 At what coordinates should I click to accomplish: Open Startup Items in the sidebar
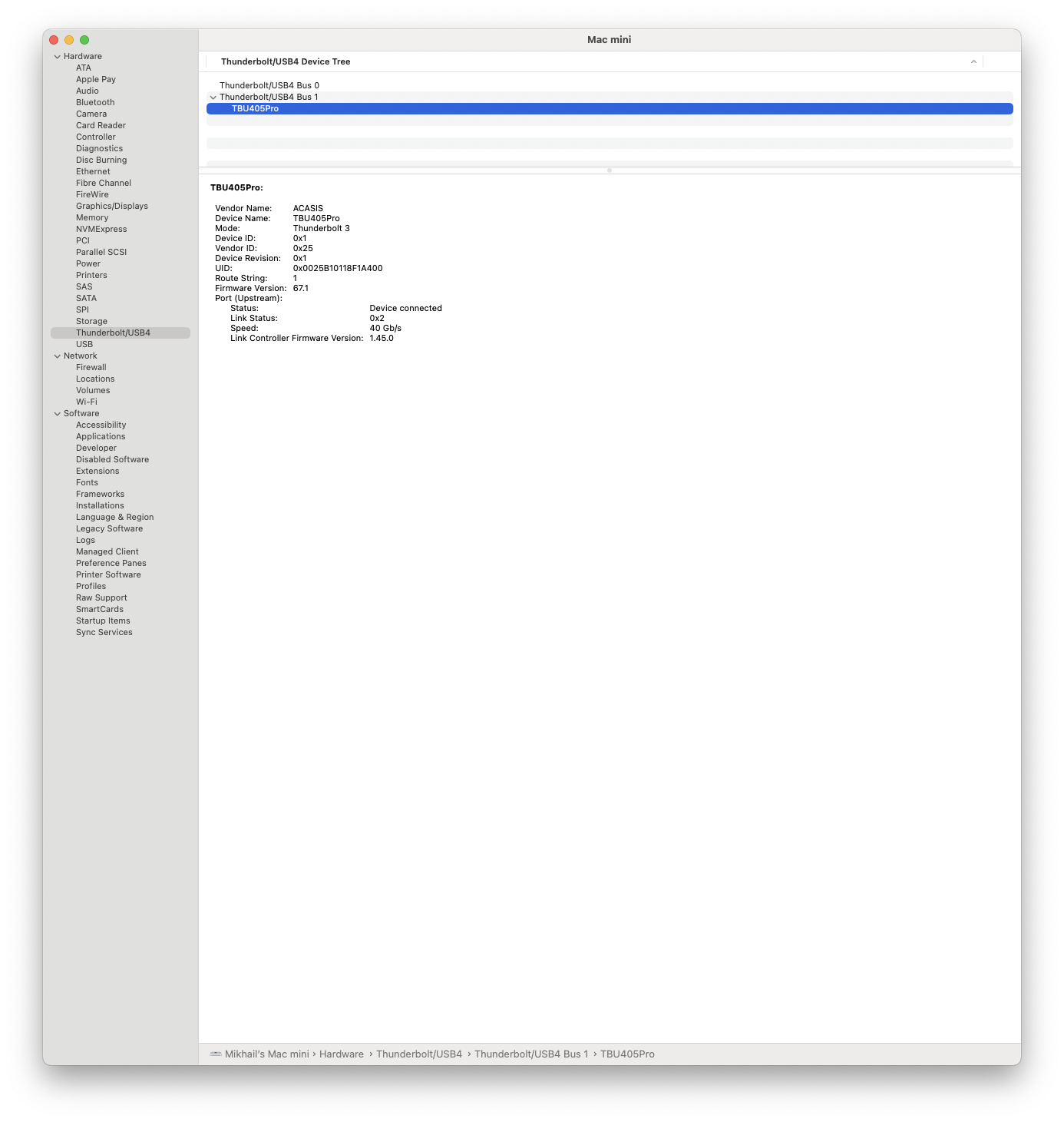click(103, 621)
